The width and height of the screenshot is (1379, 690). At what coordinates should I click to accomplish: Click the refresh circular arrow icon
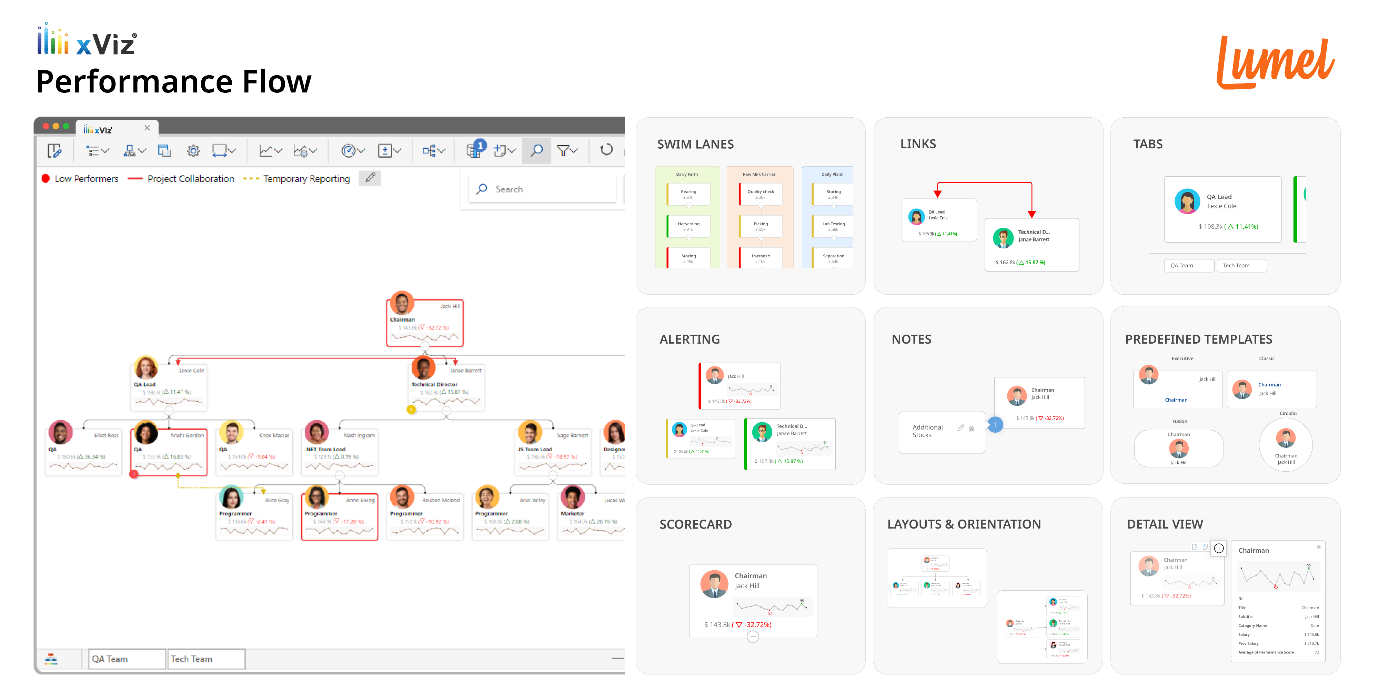pos(606,150)
